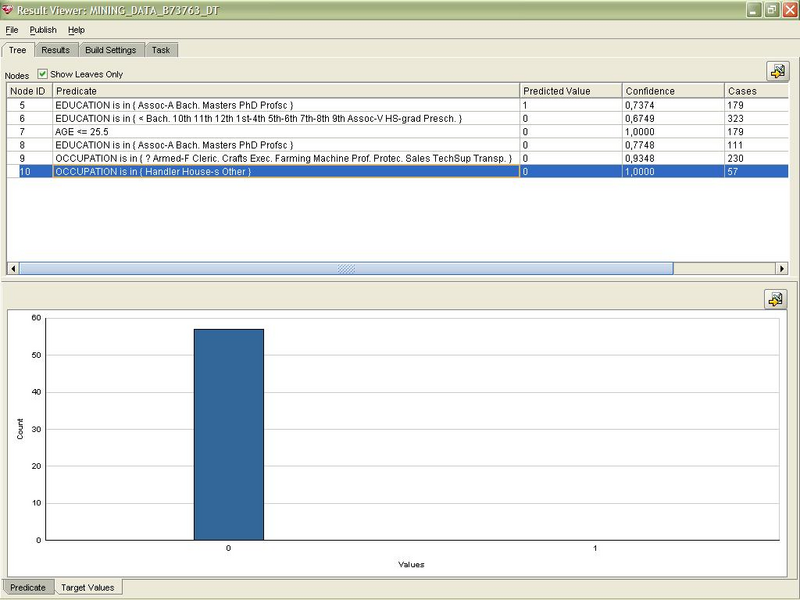
Task: Select node 9 OCCUPATION row
Action: click(x=397, y=158)
